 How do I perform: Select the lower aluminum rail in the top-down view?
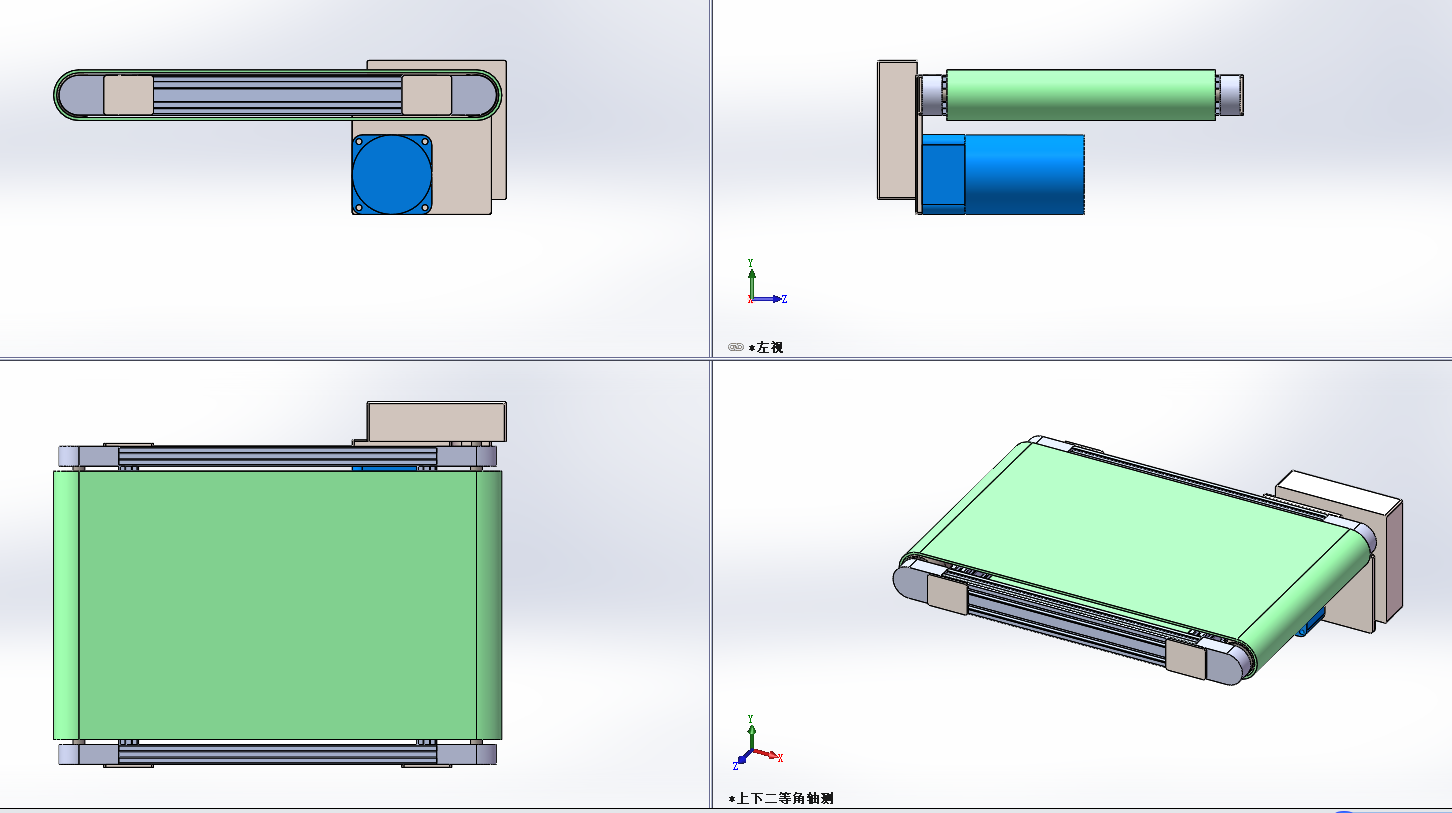pos(277,753)
